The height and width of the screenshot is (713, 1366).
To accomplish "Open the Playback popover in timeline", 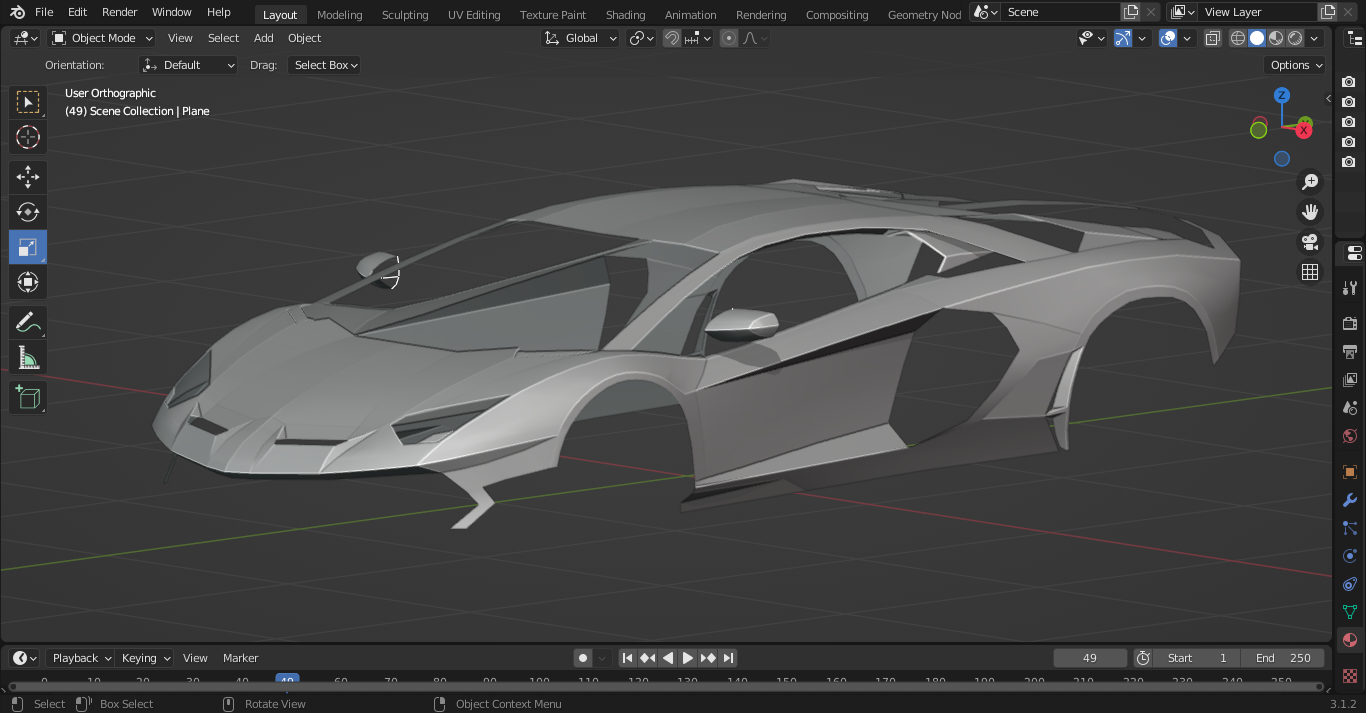I will [80, 658].
